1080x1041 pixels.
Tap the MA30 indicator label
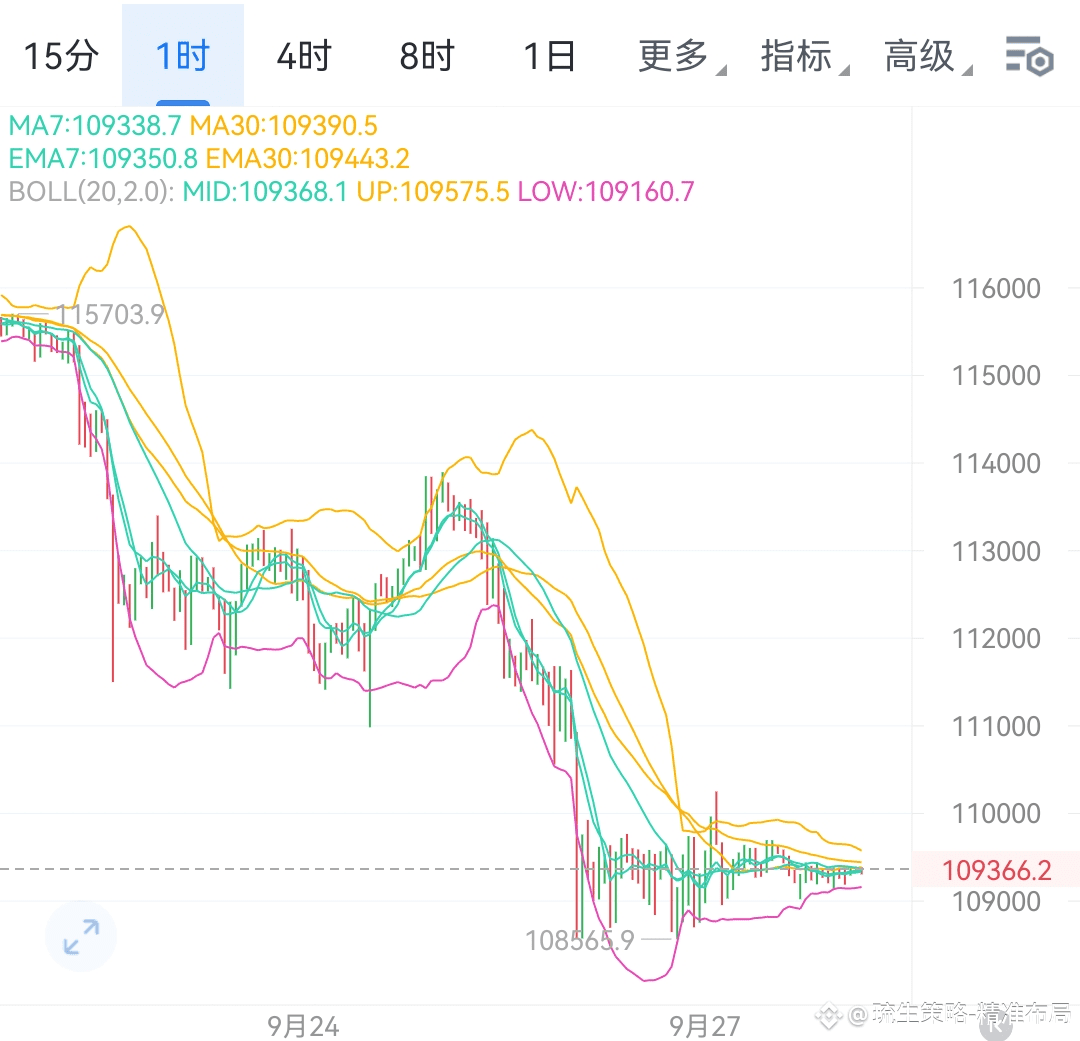(x=284, y=125)
